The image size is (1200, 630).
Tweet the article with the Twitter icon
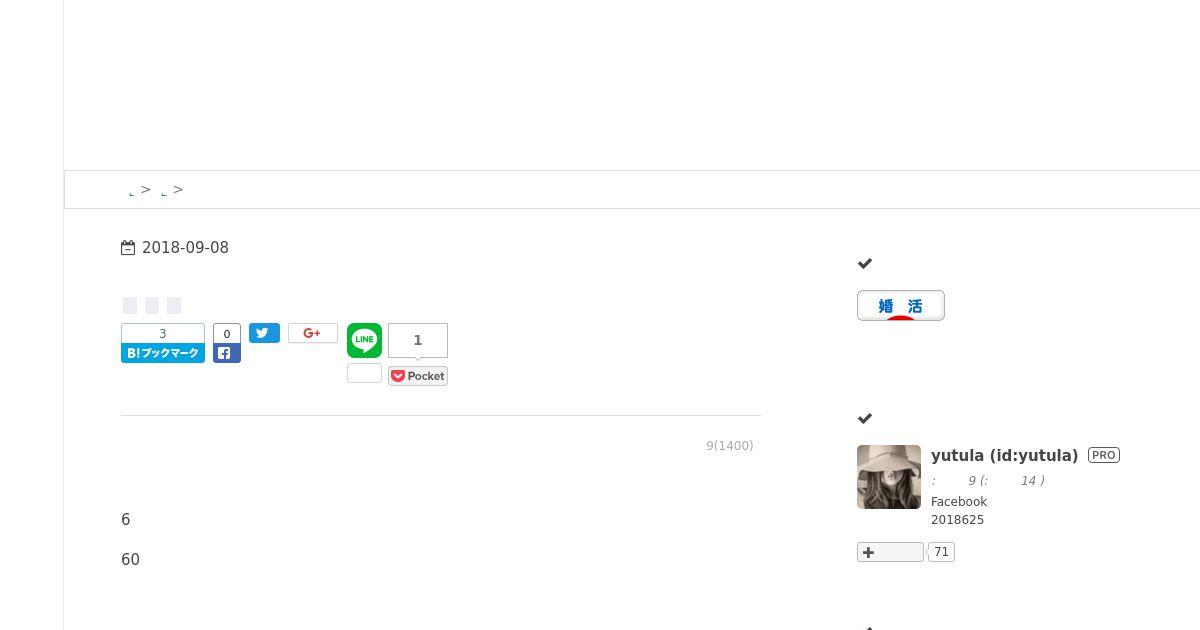pos(264,333)
